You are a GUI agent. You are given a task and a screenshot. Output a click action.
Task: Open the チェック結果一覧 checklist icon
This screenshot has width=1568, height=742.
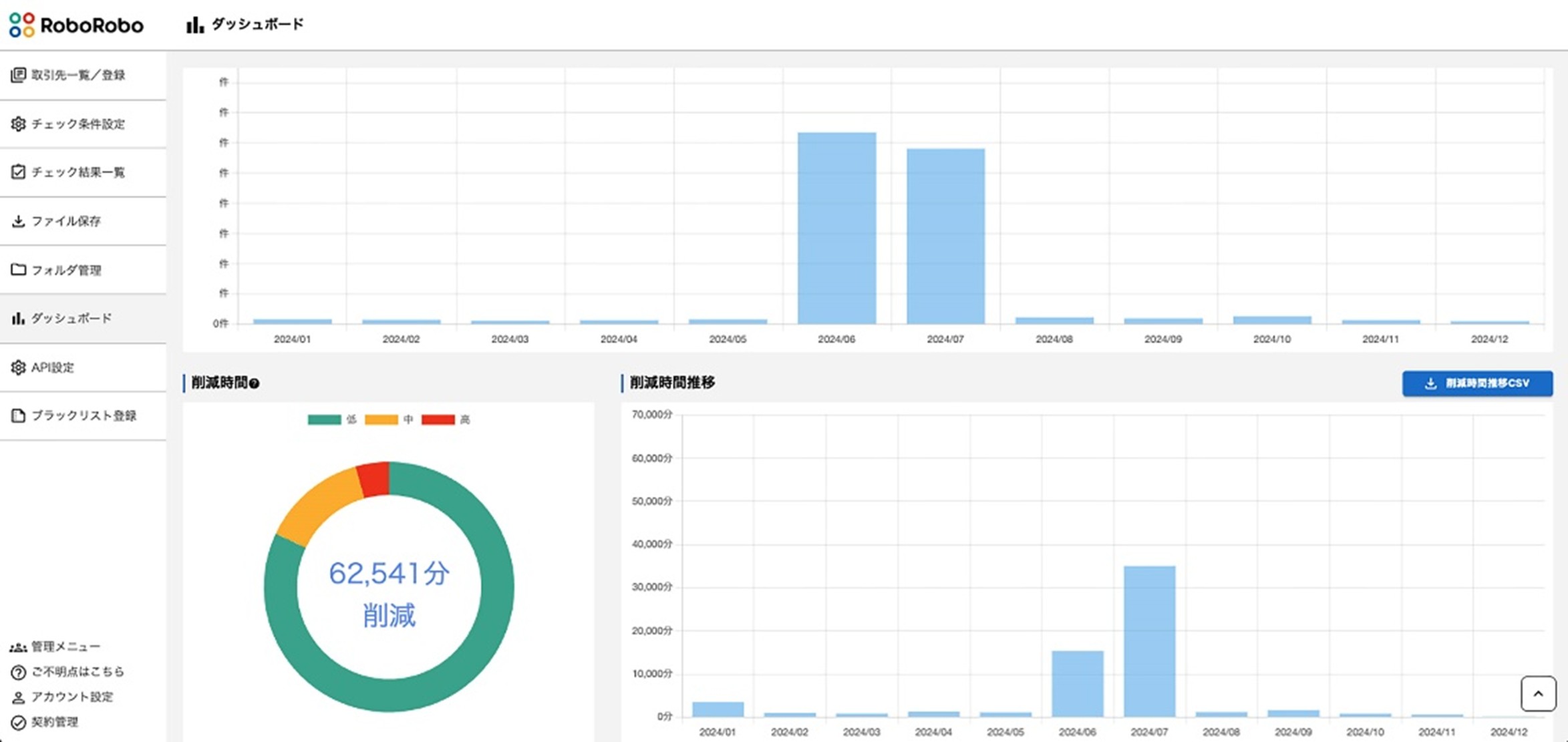(18, 172)
